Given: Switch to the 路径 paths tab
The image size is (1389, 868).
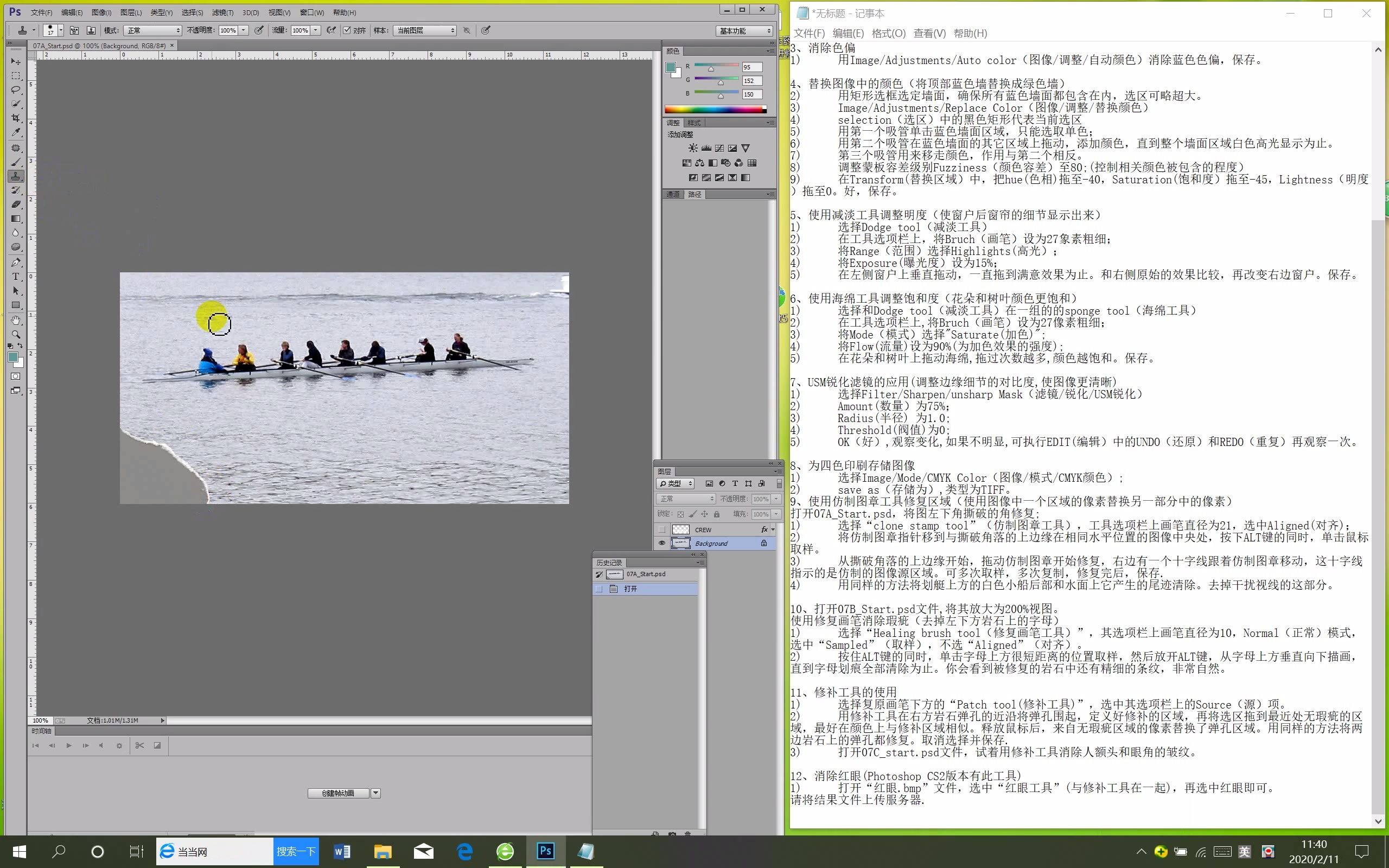Looking at the screenshot, I should 694,195.
